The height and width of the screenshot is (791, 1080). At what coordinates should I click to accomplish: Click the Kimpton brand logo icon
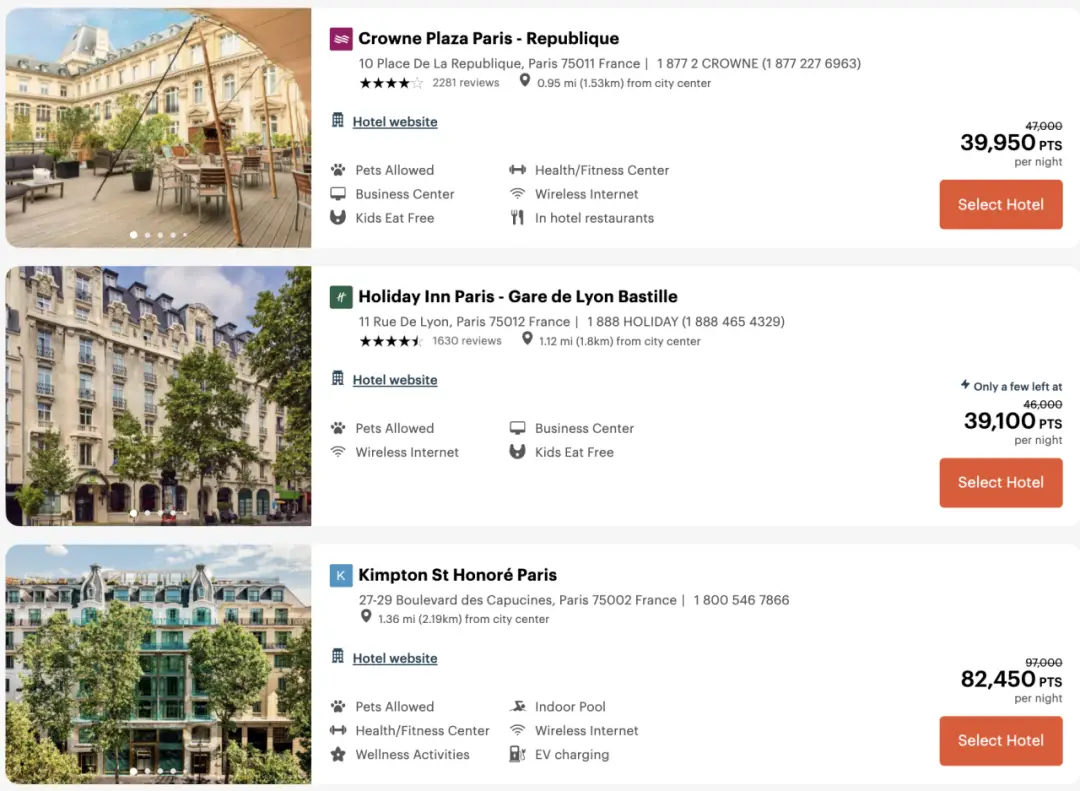tap(341, 575)
